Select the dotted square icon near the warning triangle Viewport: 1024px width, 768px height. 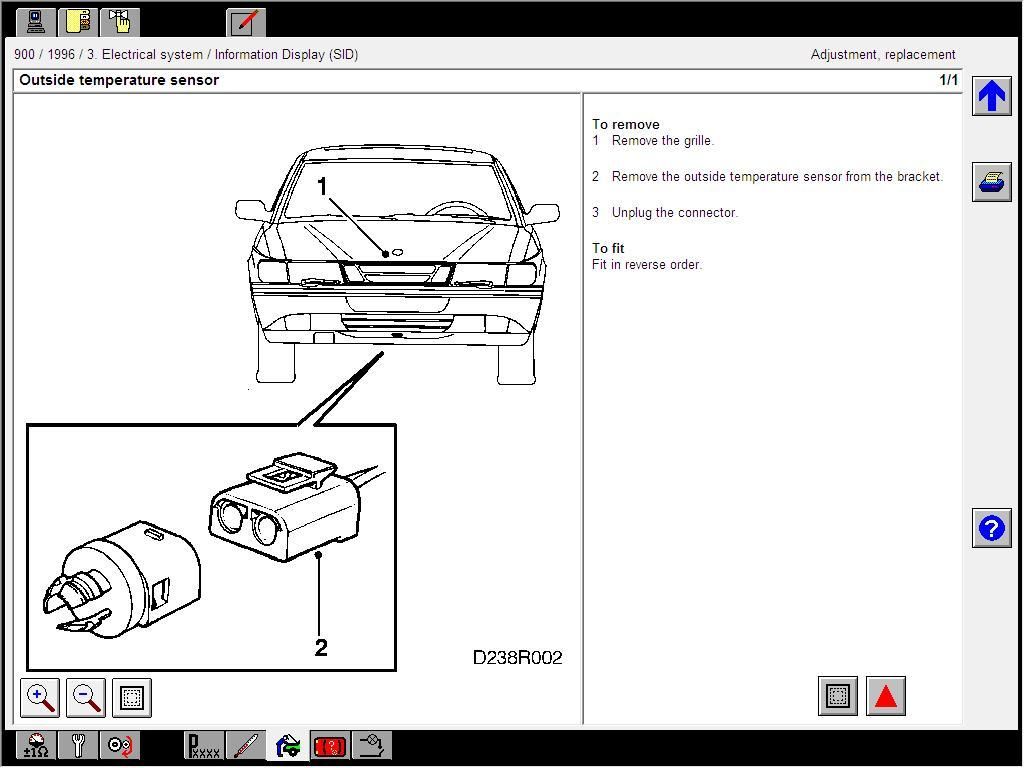tap(837, 696)
